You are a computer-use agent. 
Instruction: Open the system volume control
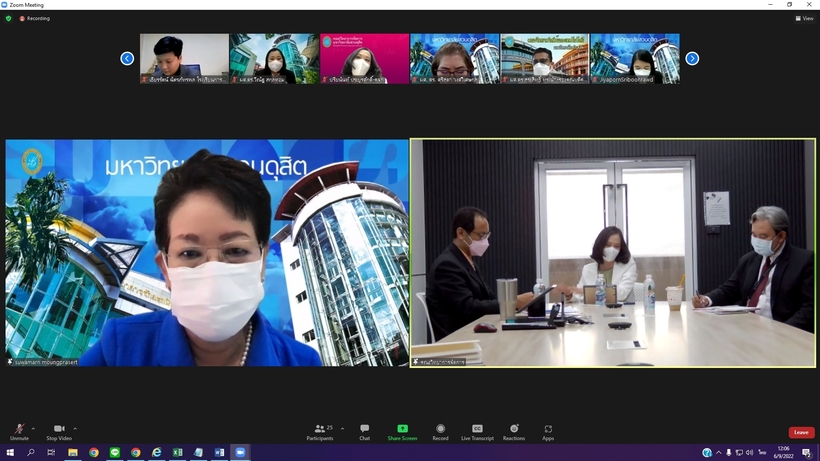pyautogui.click(x=749, y=453)
